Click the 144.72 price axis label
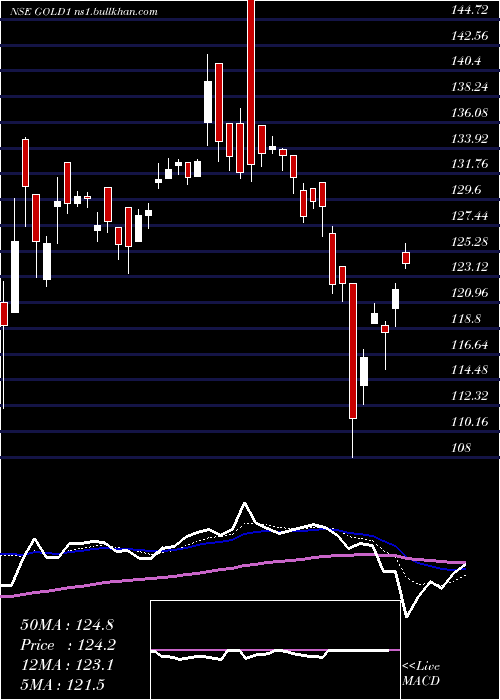 (471, 11)
